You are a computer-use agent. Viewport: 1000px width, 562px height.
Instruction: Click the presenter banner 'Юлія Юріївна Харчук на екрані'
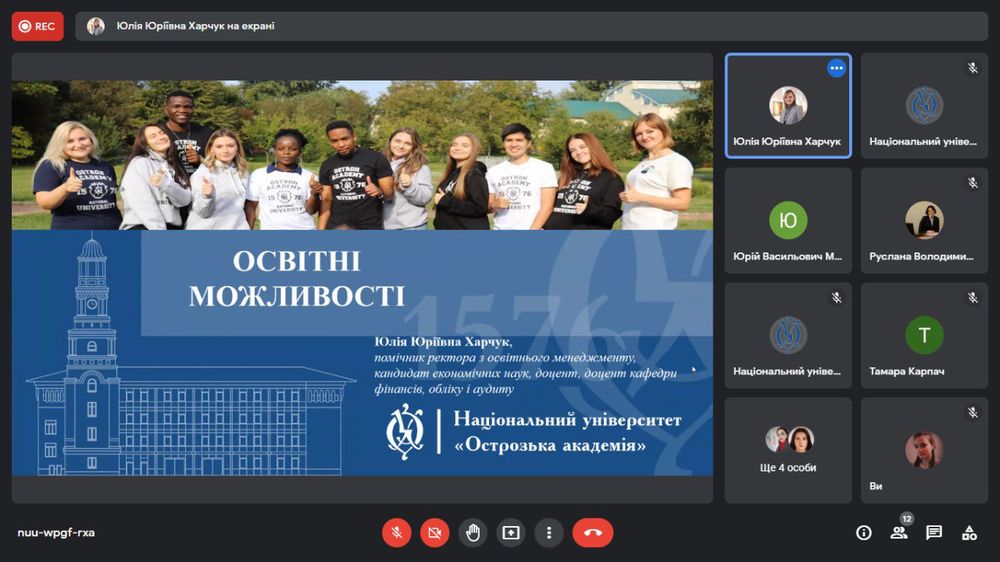(x=195, y=27)
